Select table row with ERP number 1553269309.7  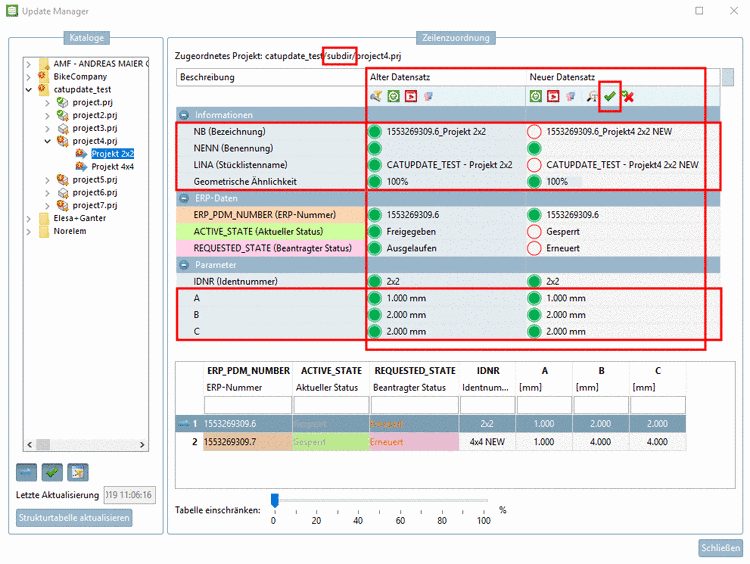pyautogui.click(x=430, y=442)
